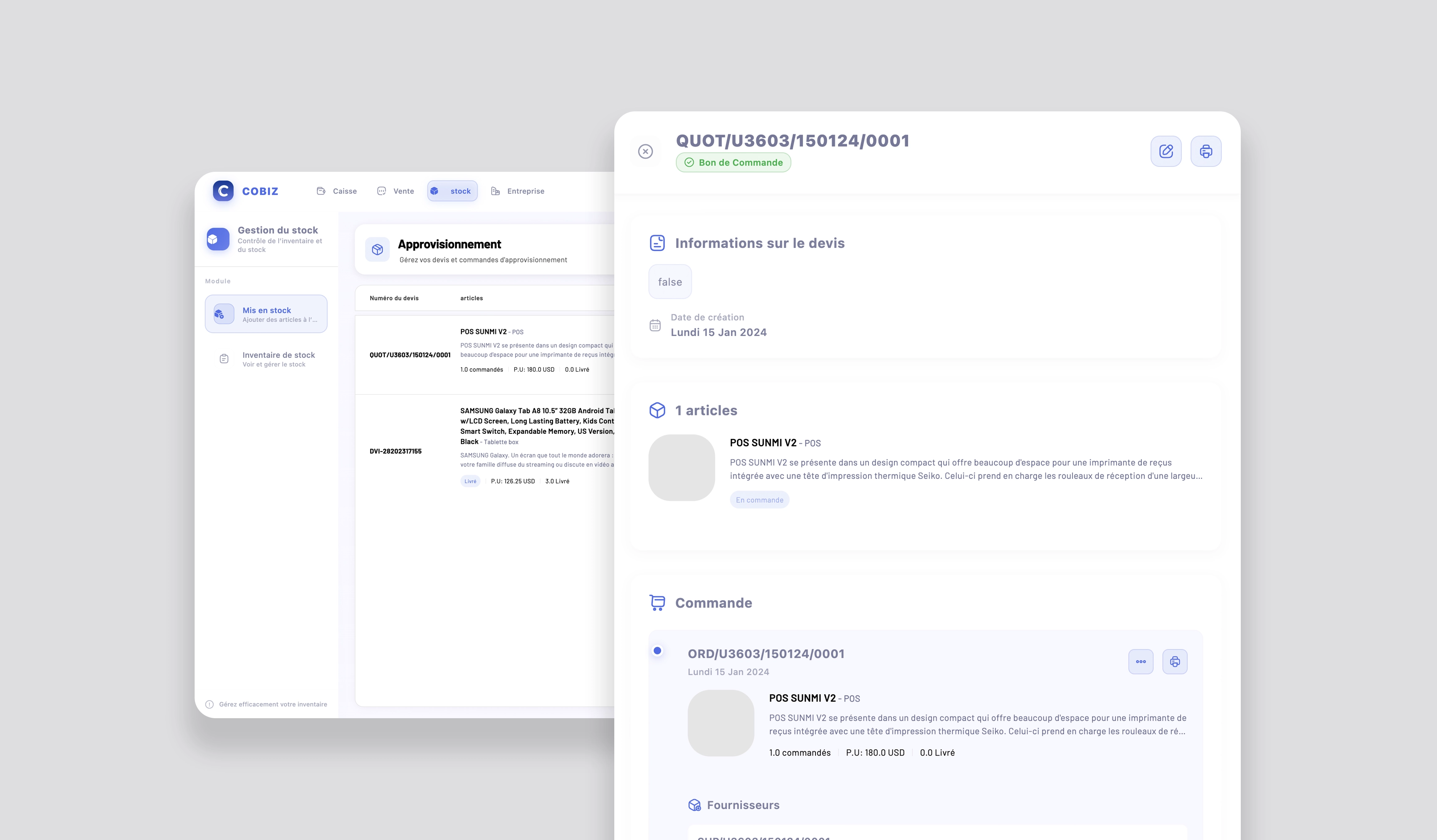Click the P.U: 180.0 USD value in Commande section
Image resolution: width=1437 pixels, height=840 pixels.
pos(875,752)
